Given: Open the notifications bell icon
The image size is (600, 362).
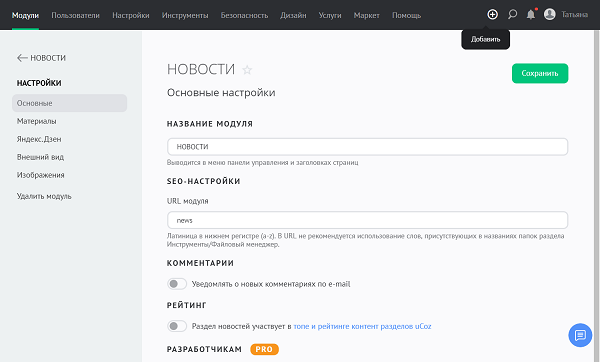Looking at the screenshot, I should 531,15.
